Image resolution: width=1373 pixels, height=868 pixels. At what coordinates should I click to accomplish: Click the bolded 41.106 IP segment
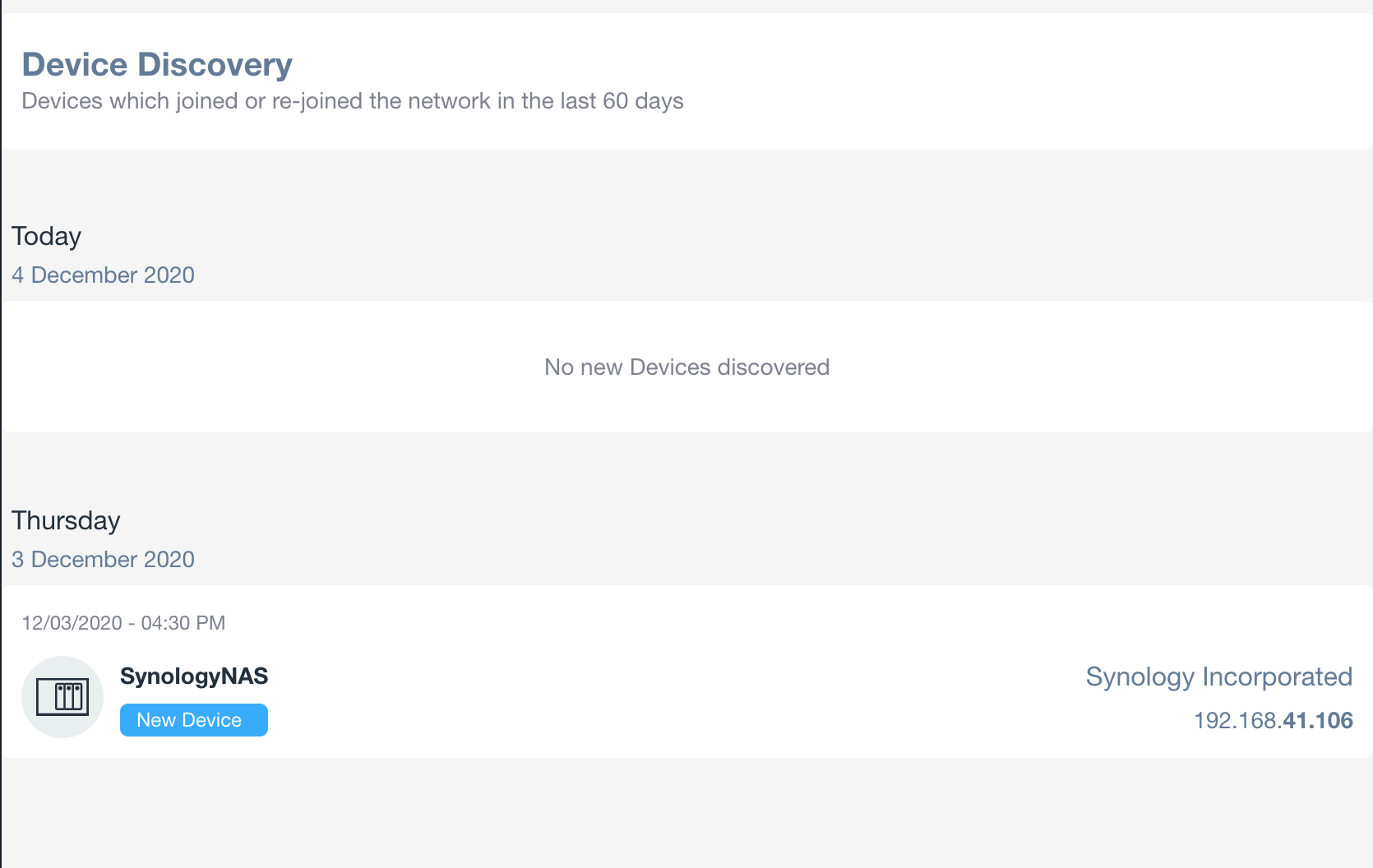pyautogui.click(x=1319, y=721)
